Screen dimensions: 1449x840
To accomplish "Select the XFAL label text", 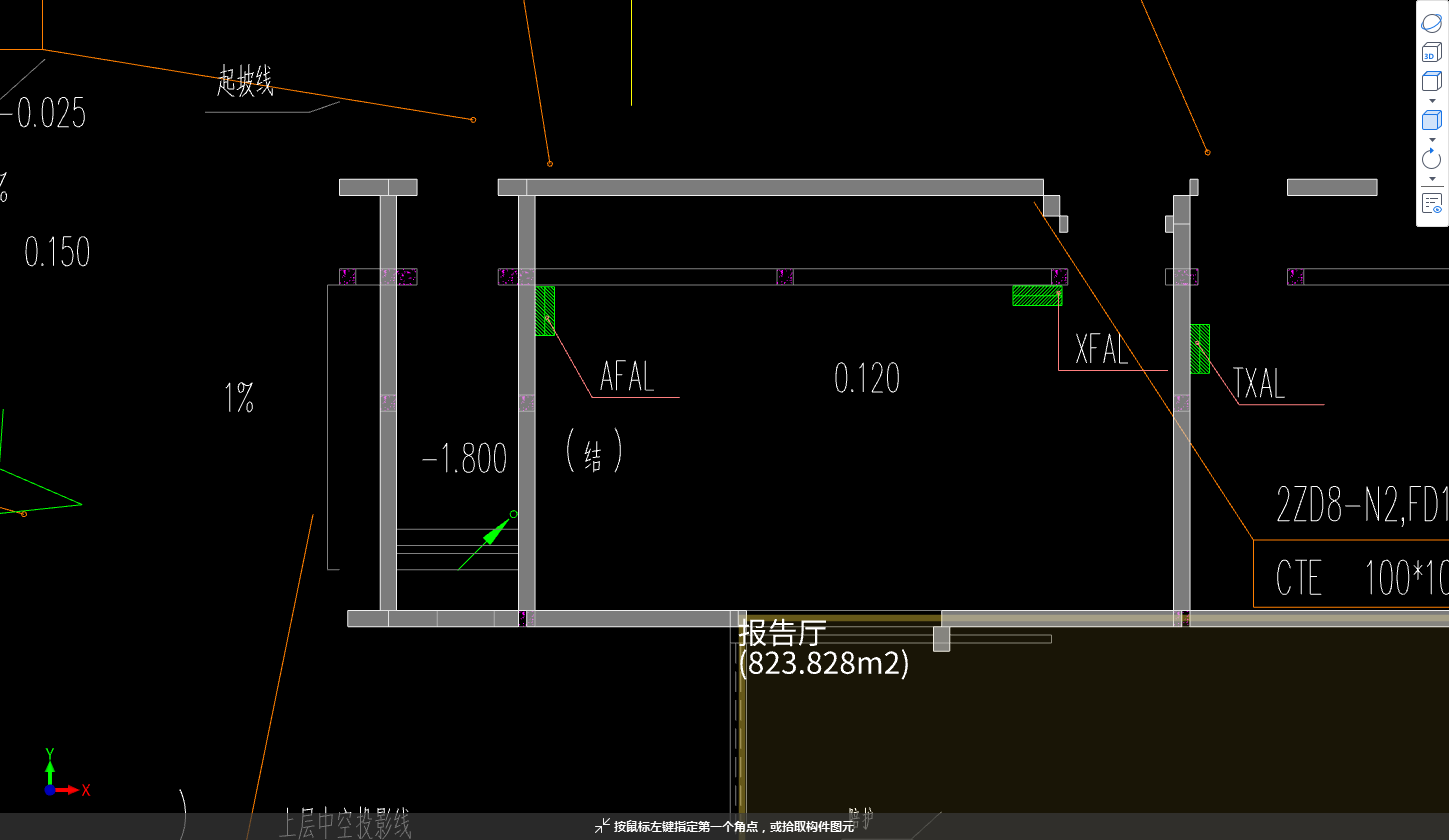I will point(1102,349).
